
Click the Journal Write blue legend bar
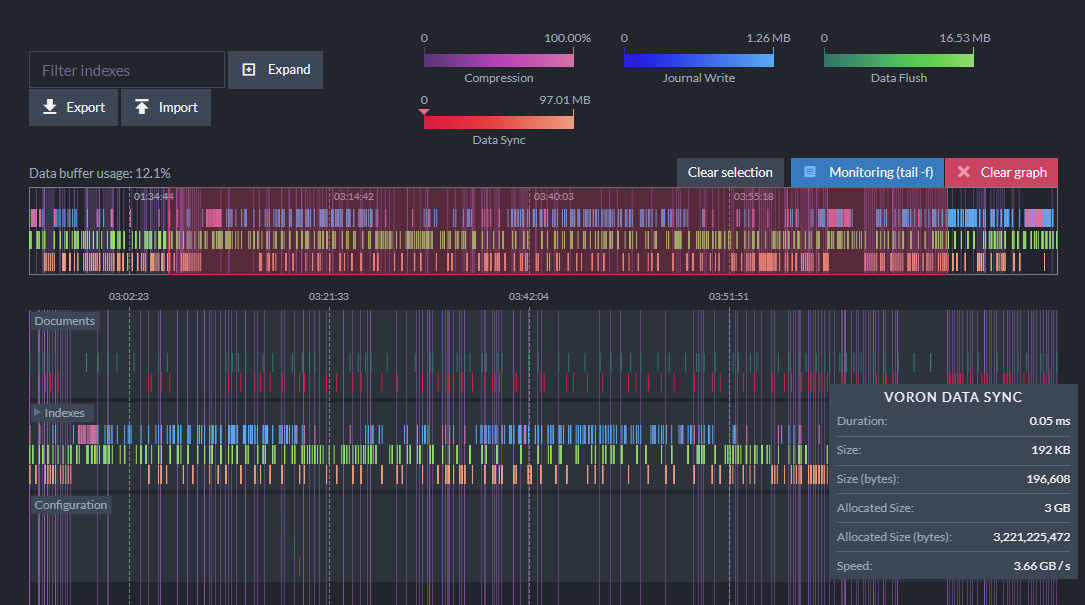tap(699, 60)
